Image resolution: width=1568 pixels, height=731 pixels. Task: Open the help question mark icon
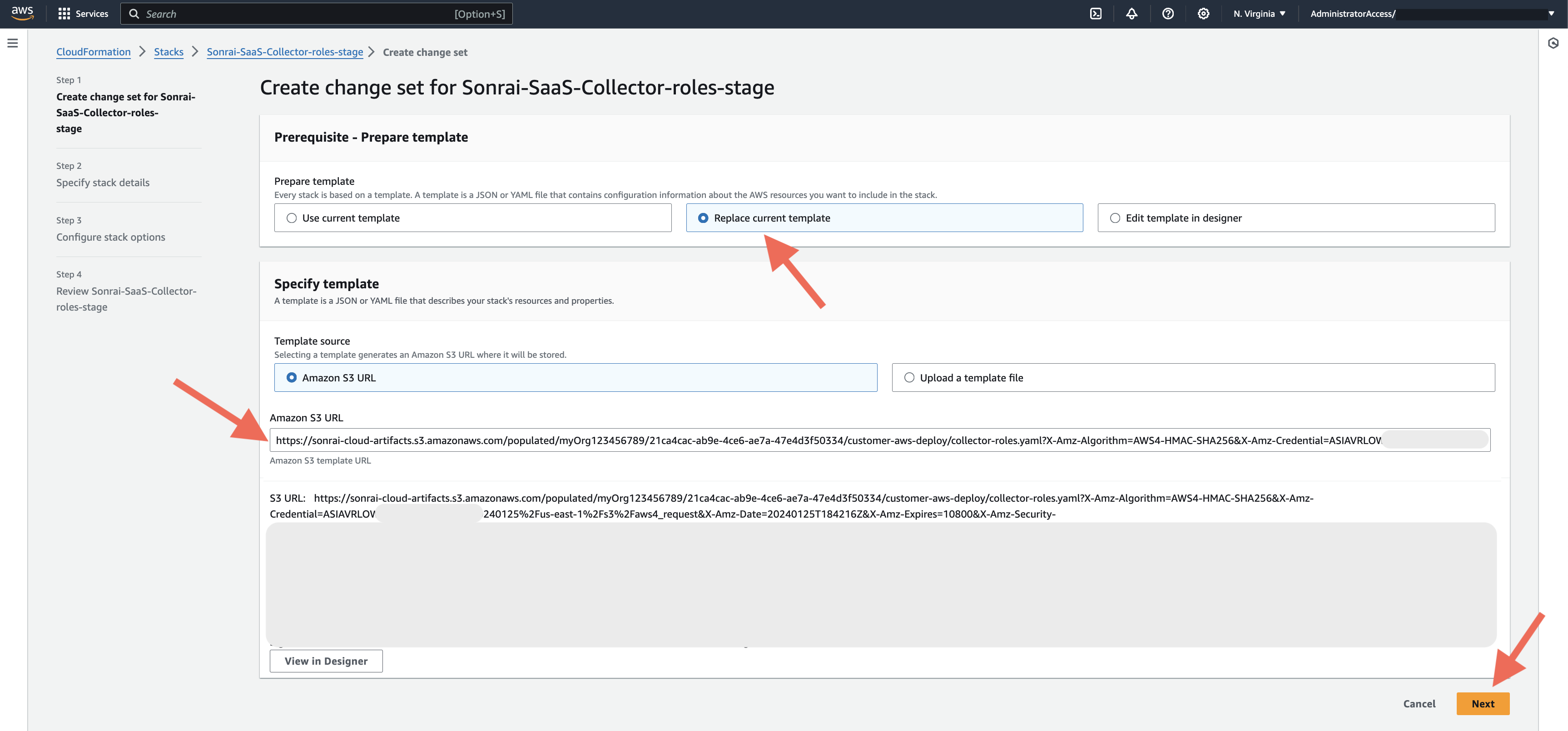tap(1167, 13)
